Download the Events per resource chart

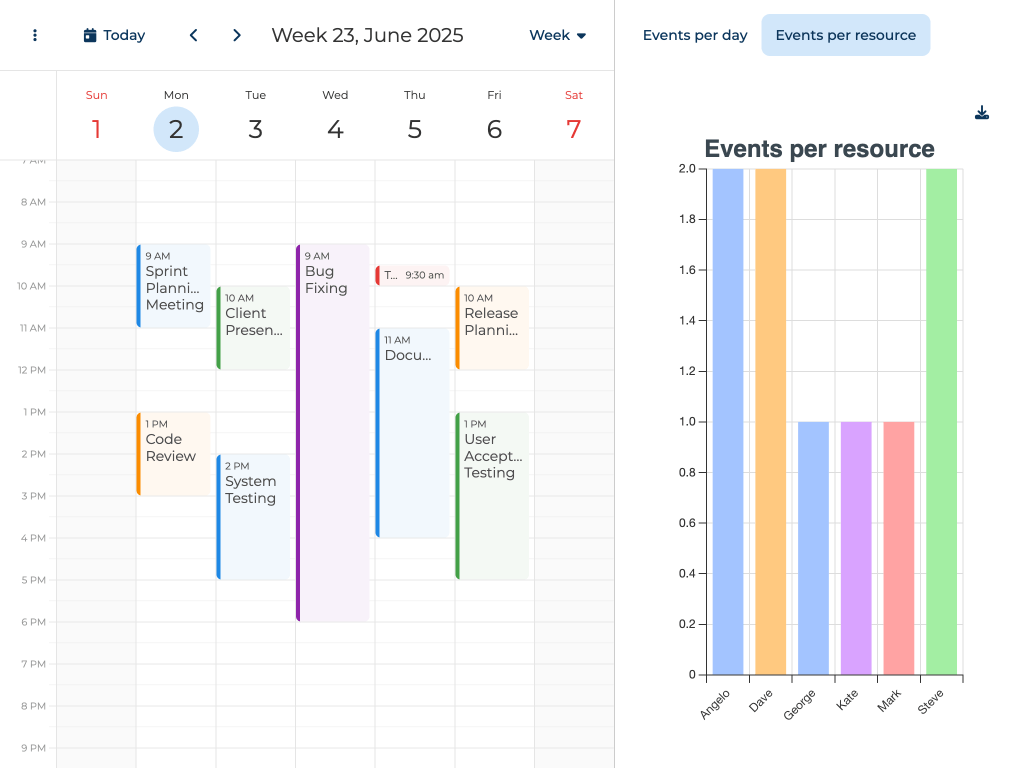coord(982,113)
